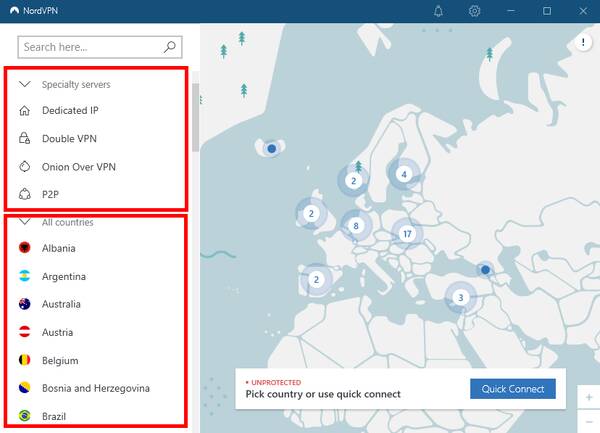The width and height of the screenshot is (600, 433).
Task: Open the notifications bell icon
Action: pos(438,11)
